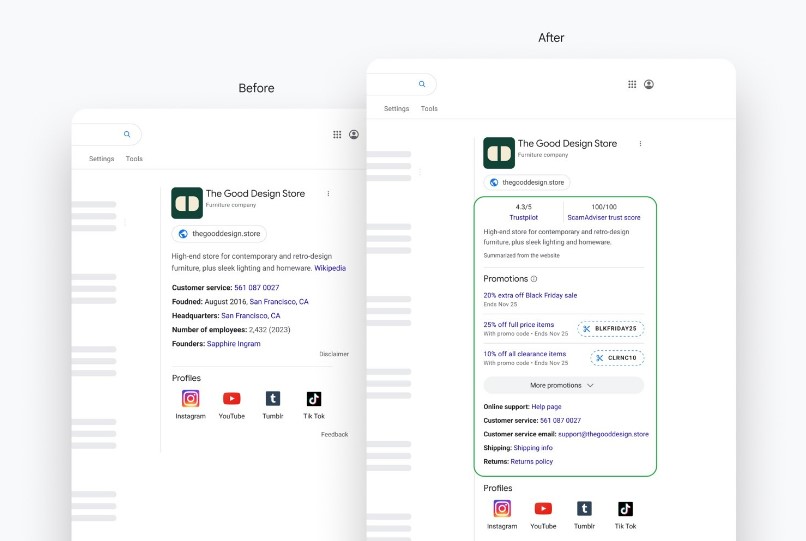806x541 pixels.
Task: Open TikTok profile in the Before panel
Action: (313, 399)
